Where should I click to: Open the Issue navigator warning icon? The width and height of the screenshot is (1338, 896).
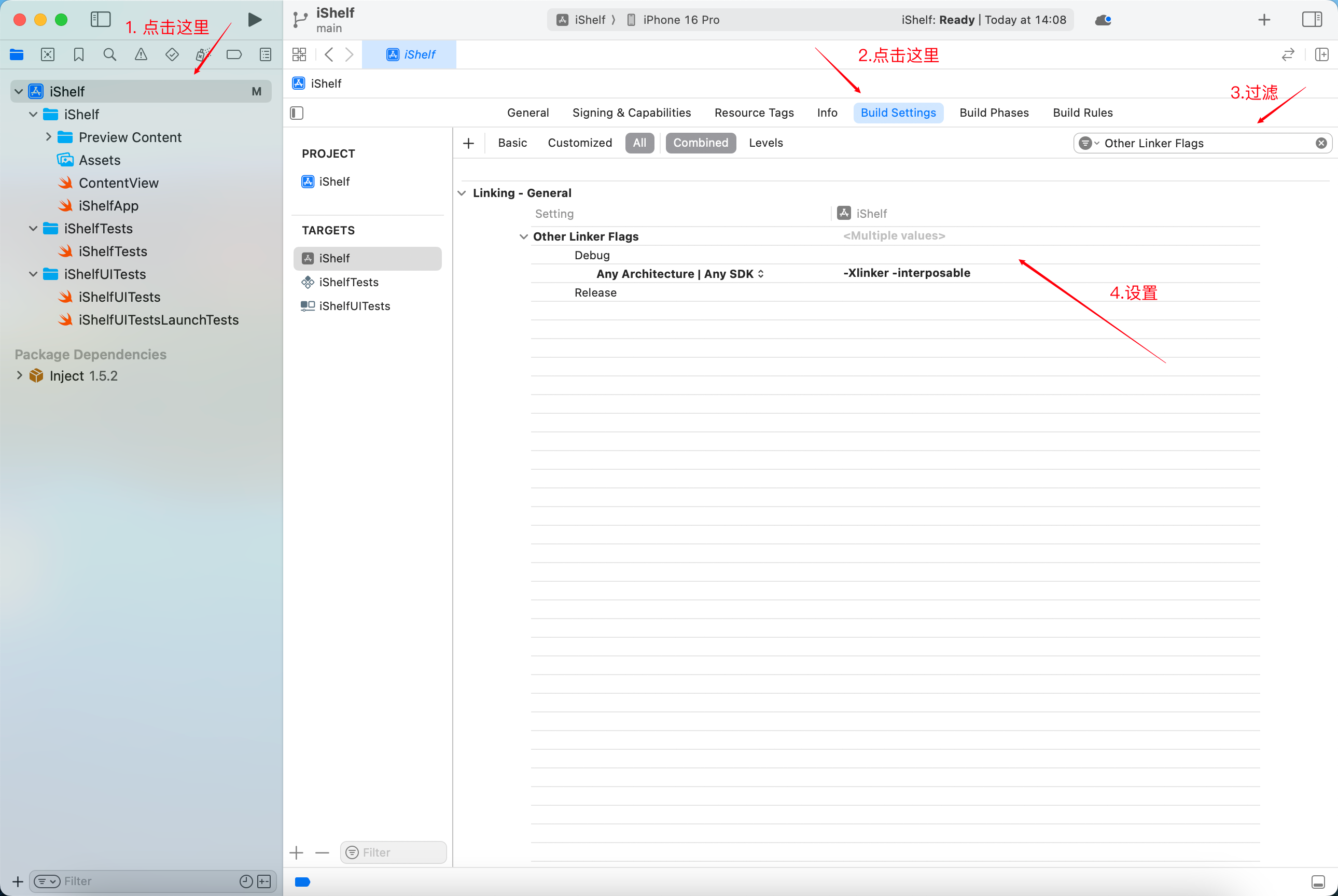tap(141, 55)
